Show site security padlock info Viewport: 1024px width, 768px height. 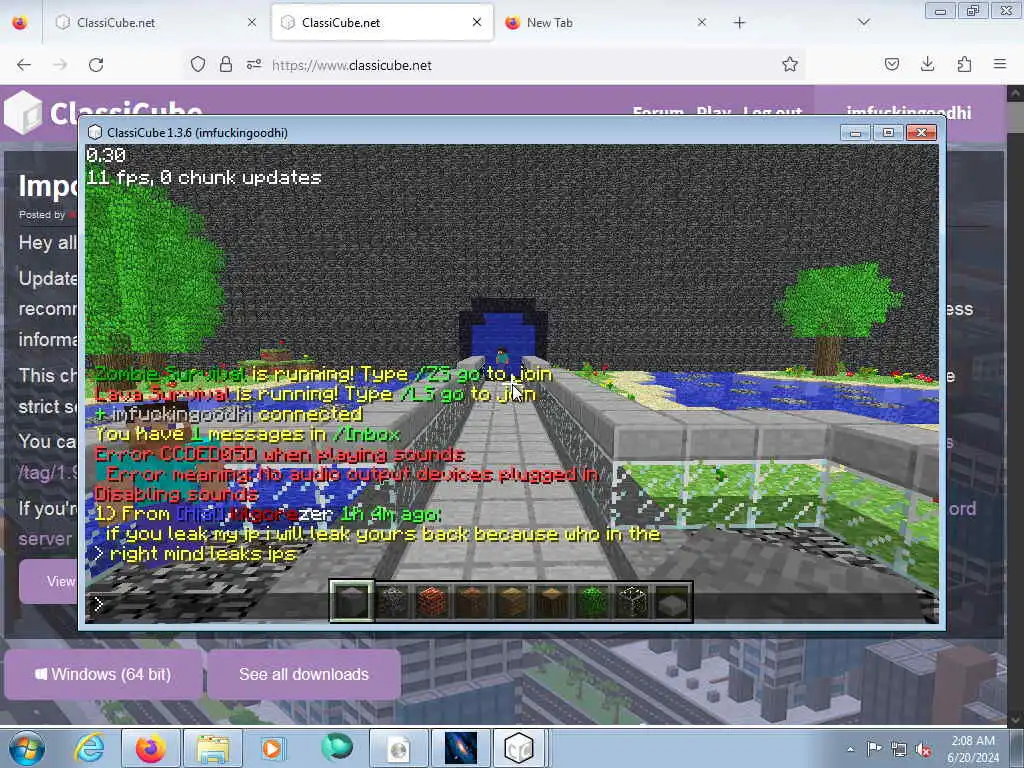[x=226, y=65]
